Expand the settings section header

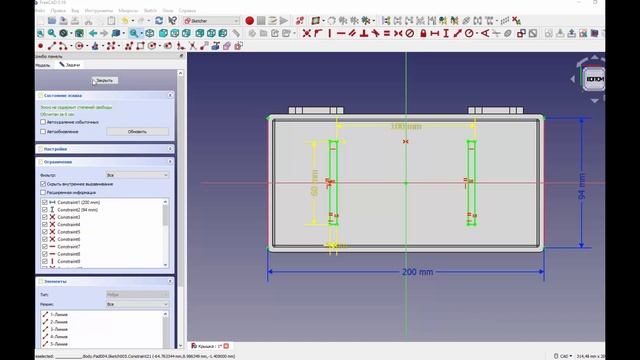(x=105, y=149)
